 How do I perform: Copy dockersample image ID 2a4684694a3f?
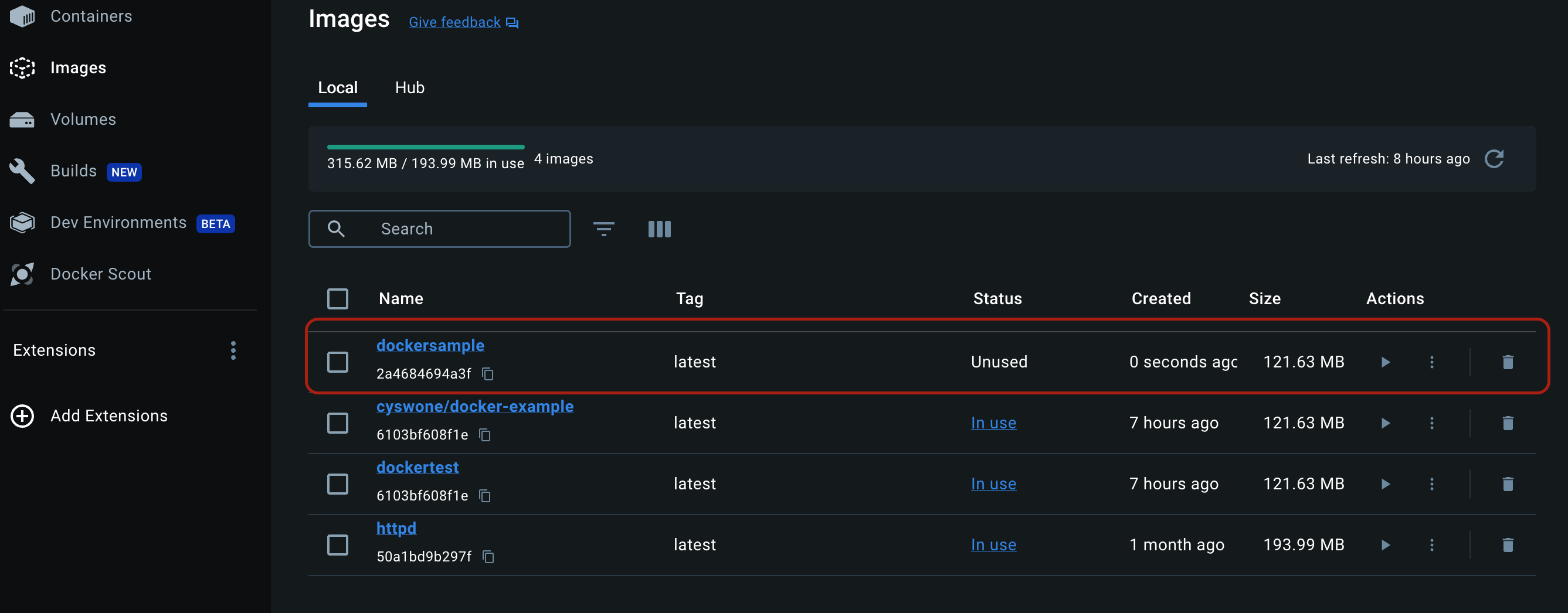coord(487,373)
